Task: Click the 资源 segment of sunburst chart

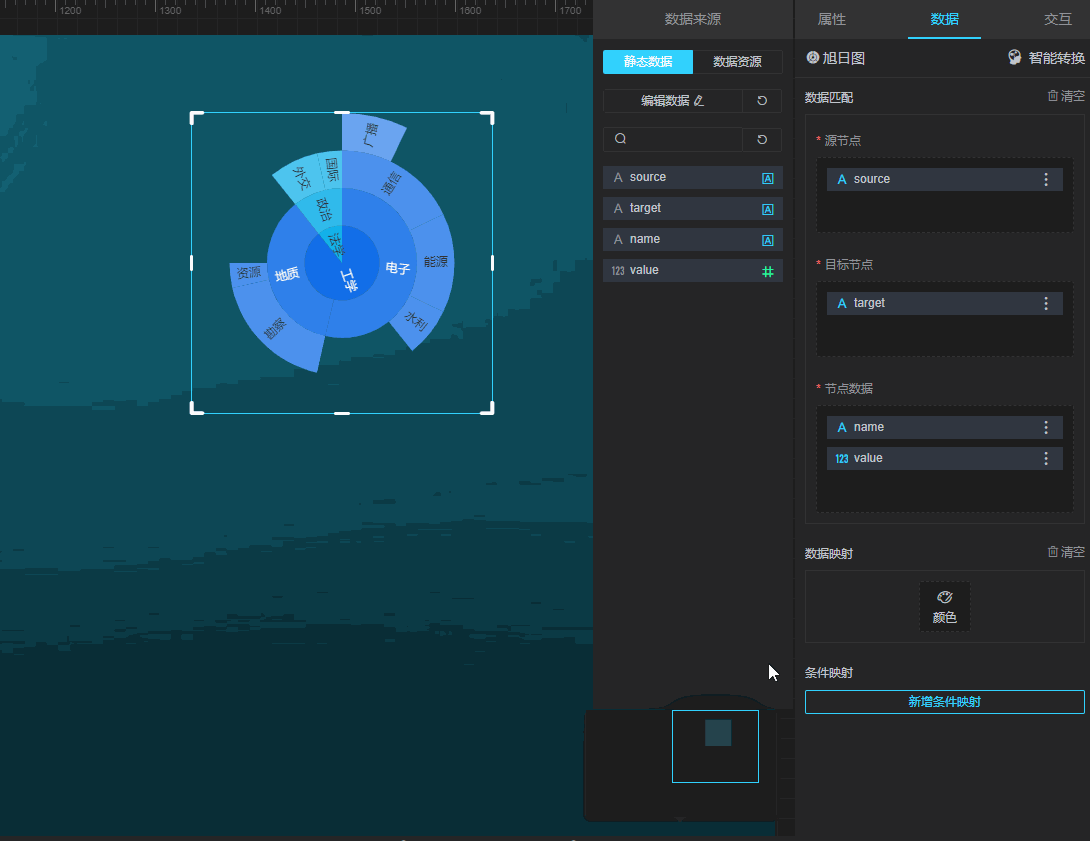Action: [x=248, y=272]
